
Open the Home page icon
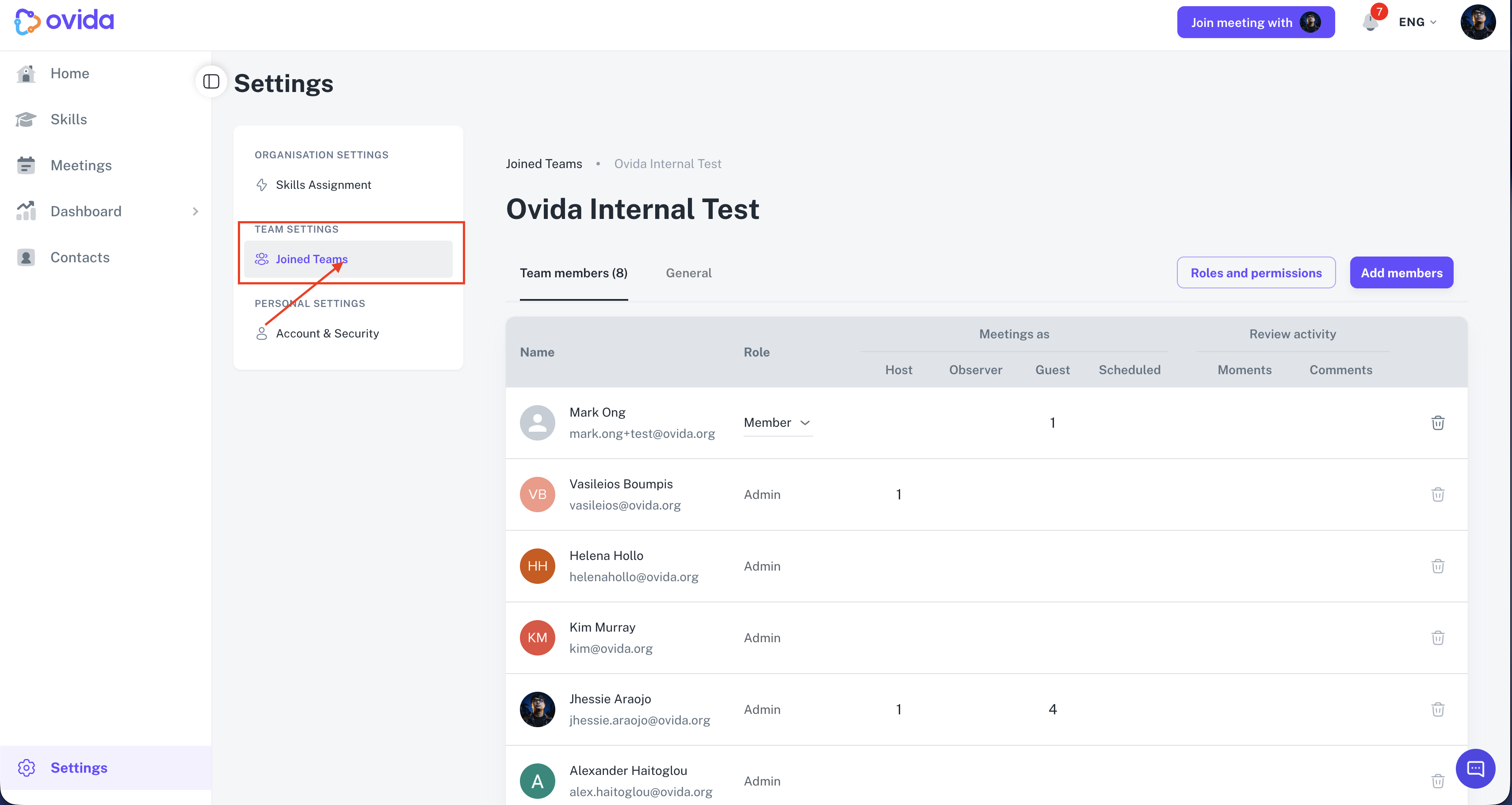coord(26,73)
